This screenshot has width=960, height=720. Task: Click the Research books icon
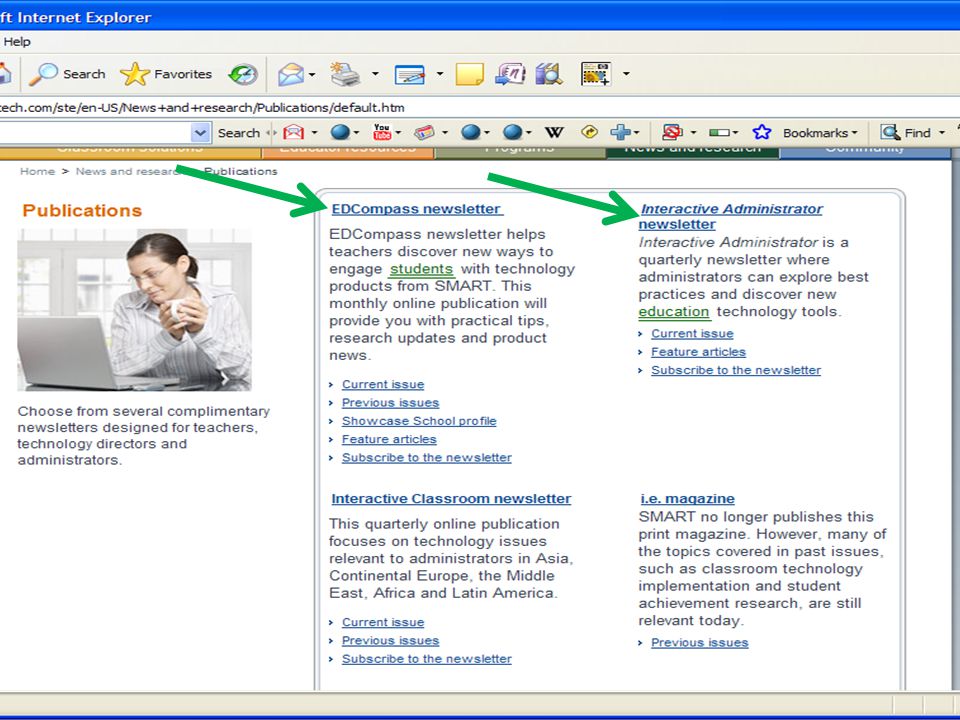[549, 74]
